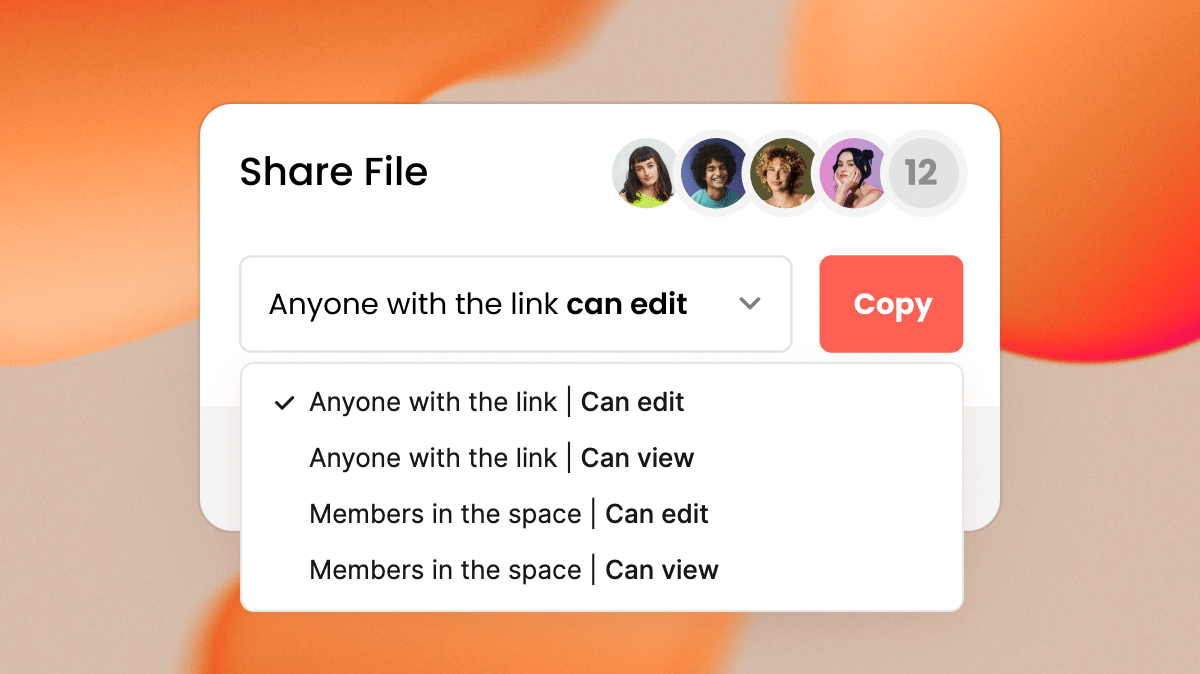Select 'Anyone with the link | Can view'

coord(501,458)
